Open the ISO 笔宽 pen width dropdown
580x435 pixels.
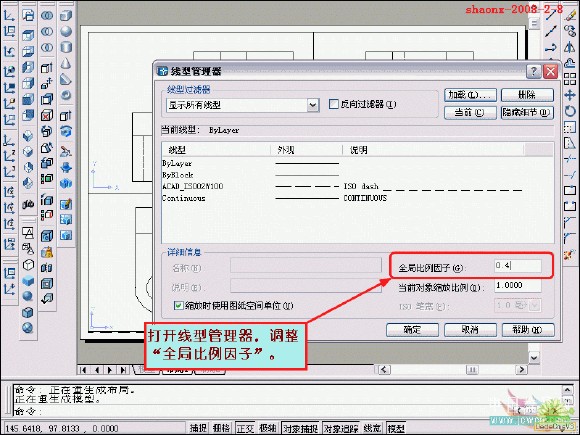tap(535, 306)
